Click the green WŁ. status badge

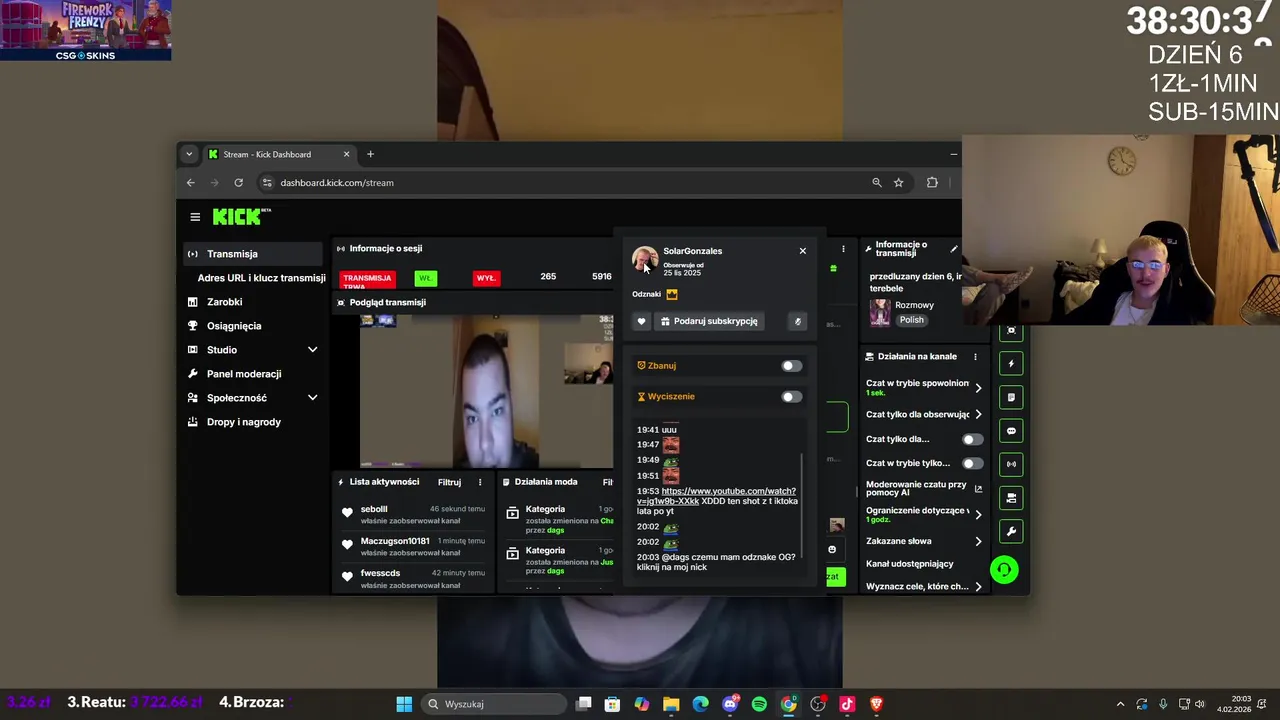click(425, 278)
